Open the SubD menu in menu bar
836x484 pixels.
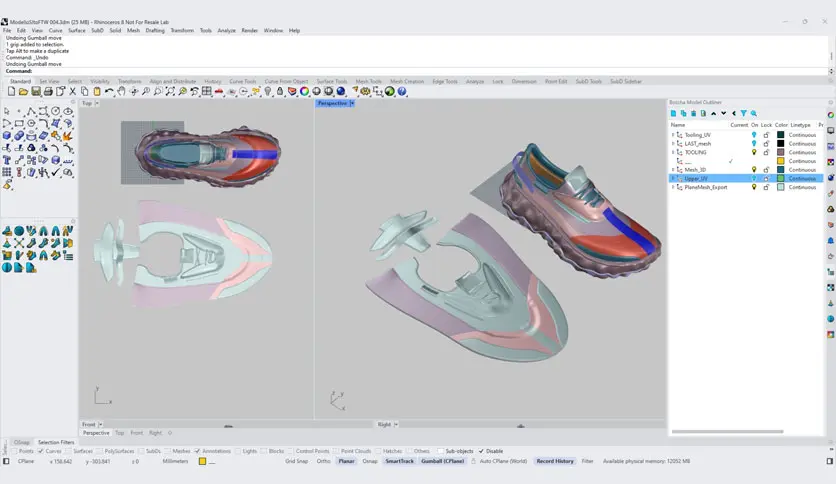(97, 30)
